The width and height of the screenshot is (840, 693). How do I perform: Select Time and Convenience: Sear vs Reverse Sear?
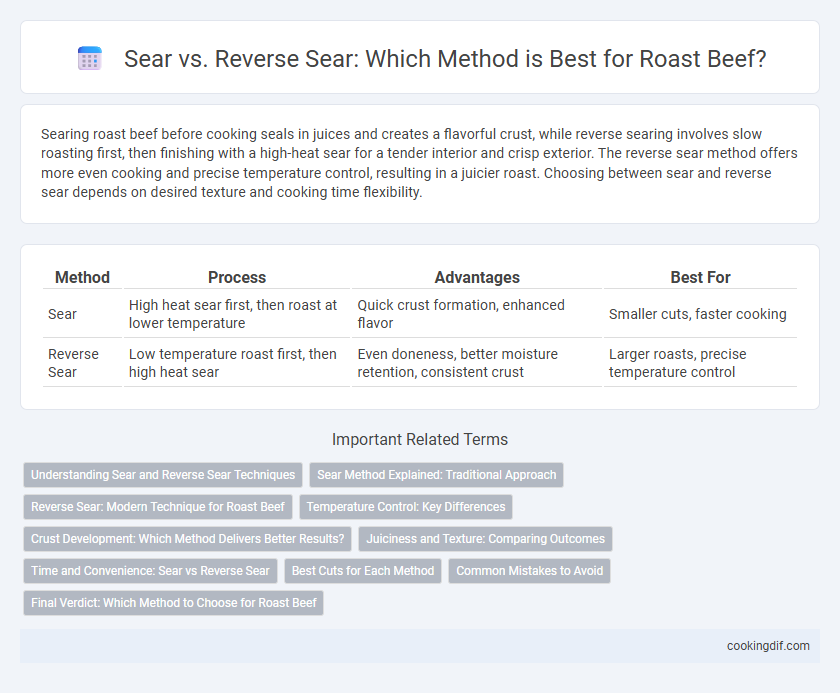pos(151,571)
